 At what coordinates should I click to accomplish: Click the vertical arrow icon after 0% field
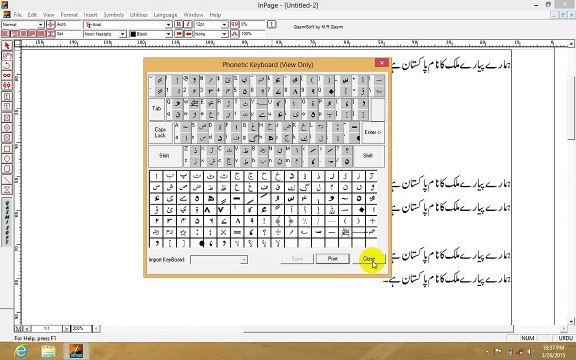271,24
